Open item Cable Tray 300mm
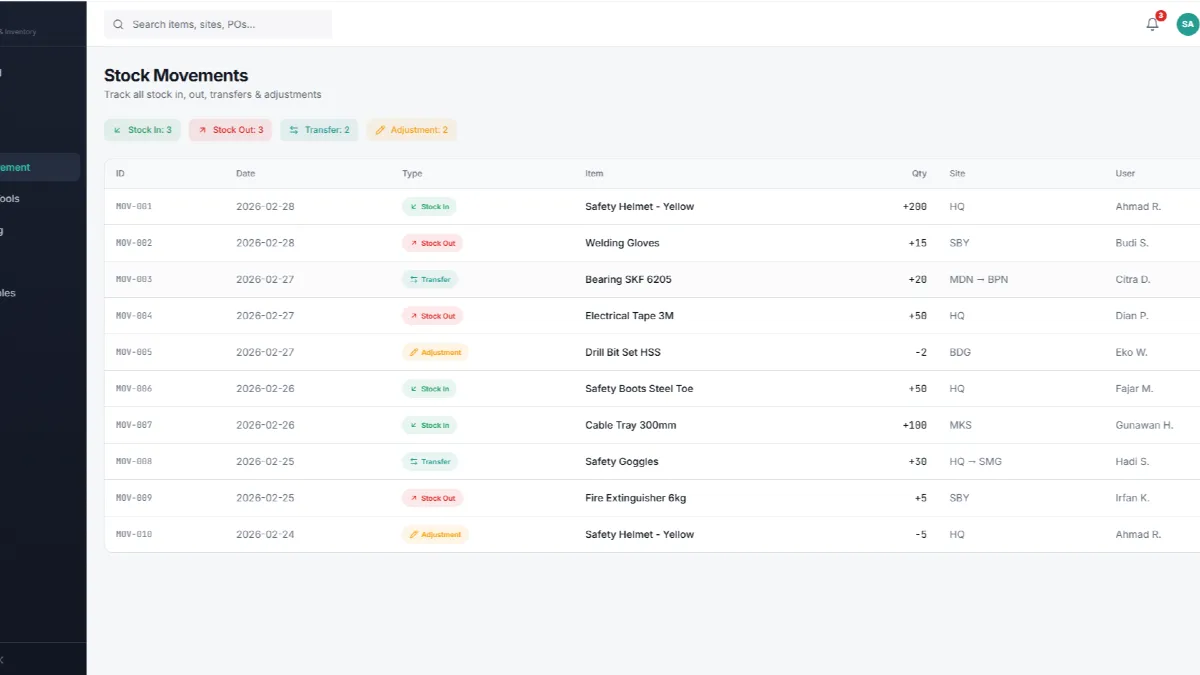Screen dimensions: 1200x675 (x=630, y=426)
